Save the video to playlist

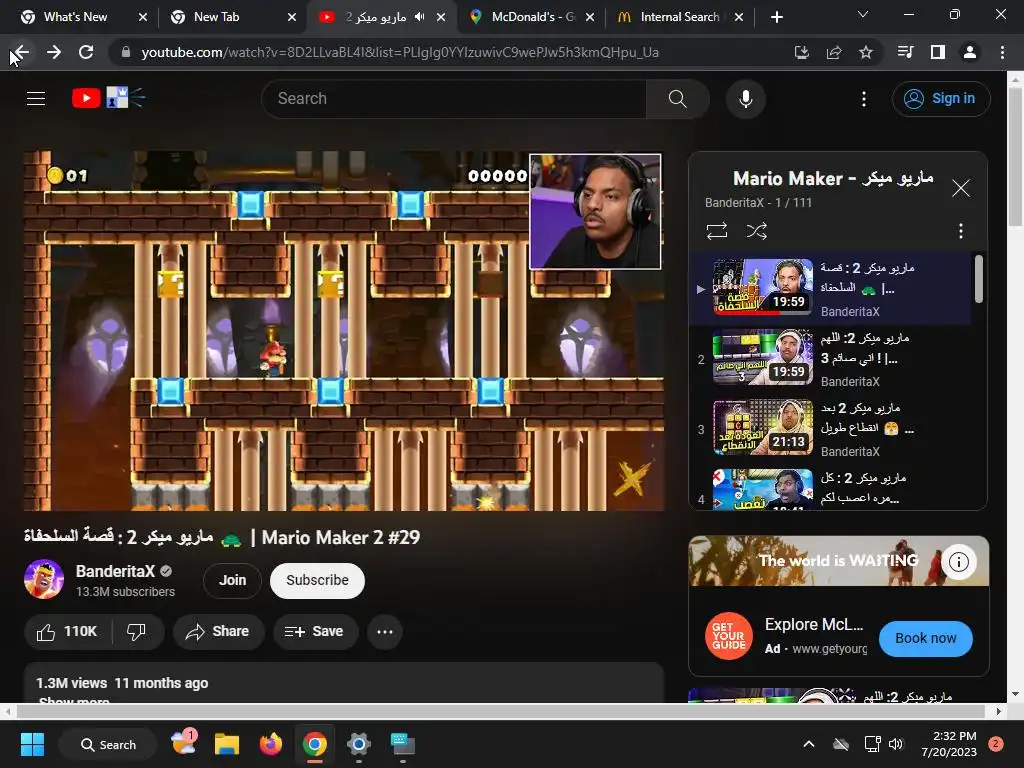pos(315,632)
